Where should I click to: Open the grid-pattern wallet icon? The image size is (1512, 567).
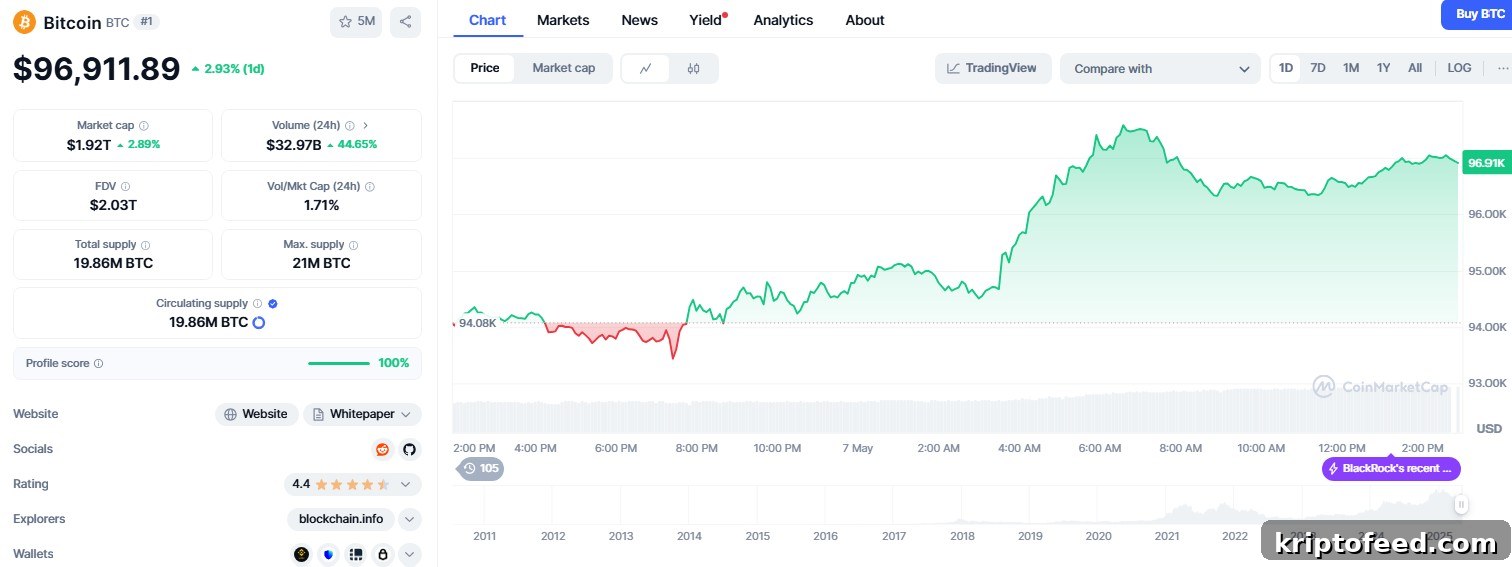click(355, 554)
